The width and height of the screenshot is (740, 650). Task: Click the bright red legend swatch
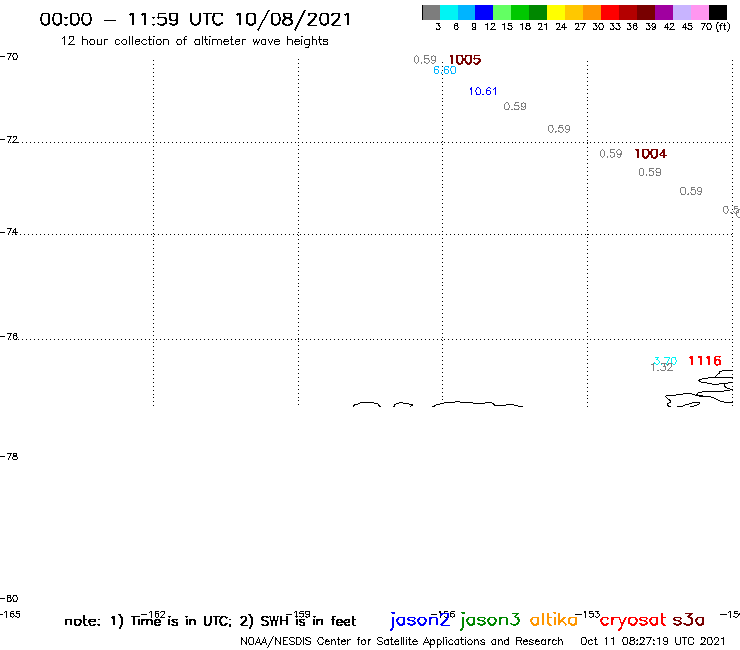[610, 12]
